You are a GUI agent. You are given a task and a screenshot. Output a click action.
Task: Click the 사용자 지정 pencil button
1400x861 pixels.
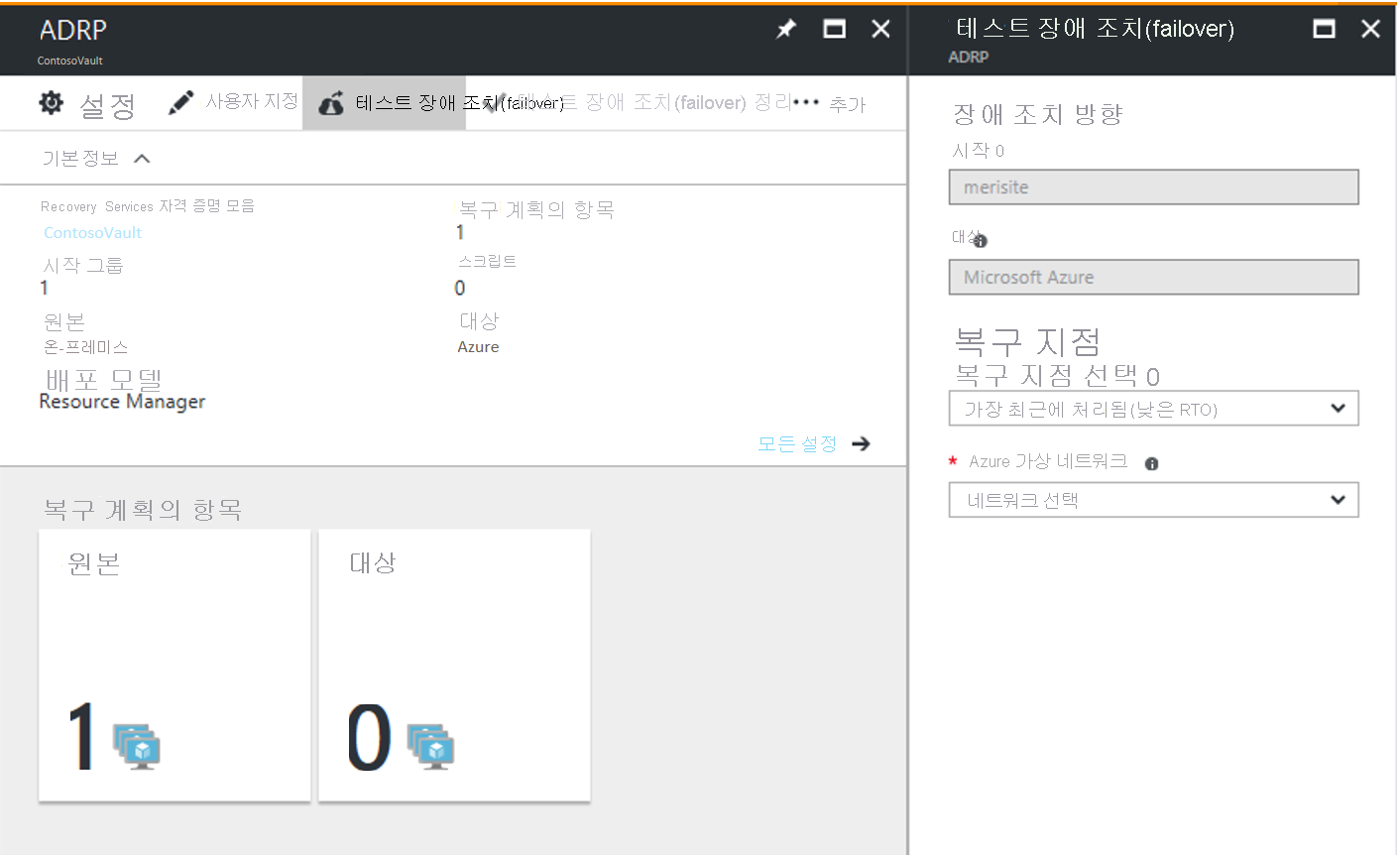point(233,102)
